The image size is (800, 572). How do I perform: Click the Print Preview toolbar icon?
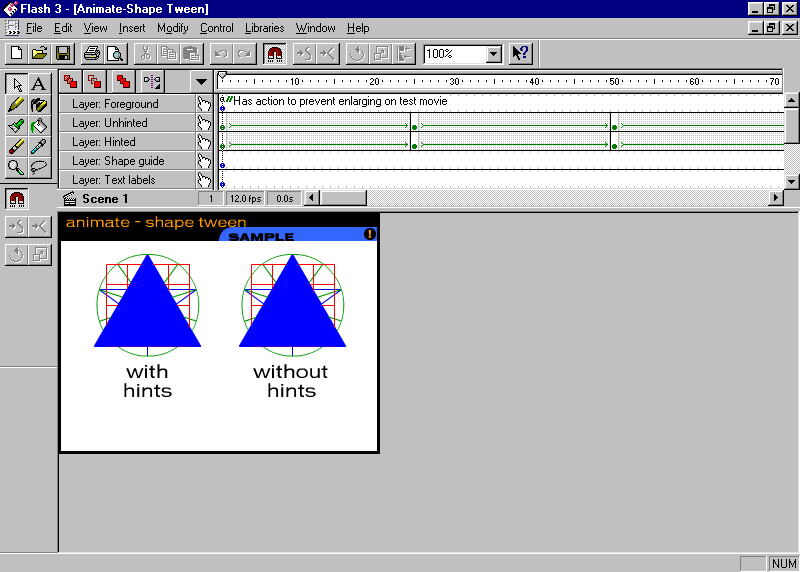click(x=116, y=54)
